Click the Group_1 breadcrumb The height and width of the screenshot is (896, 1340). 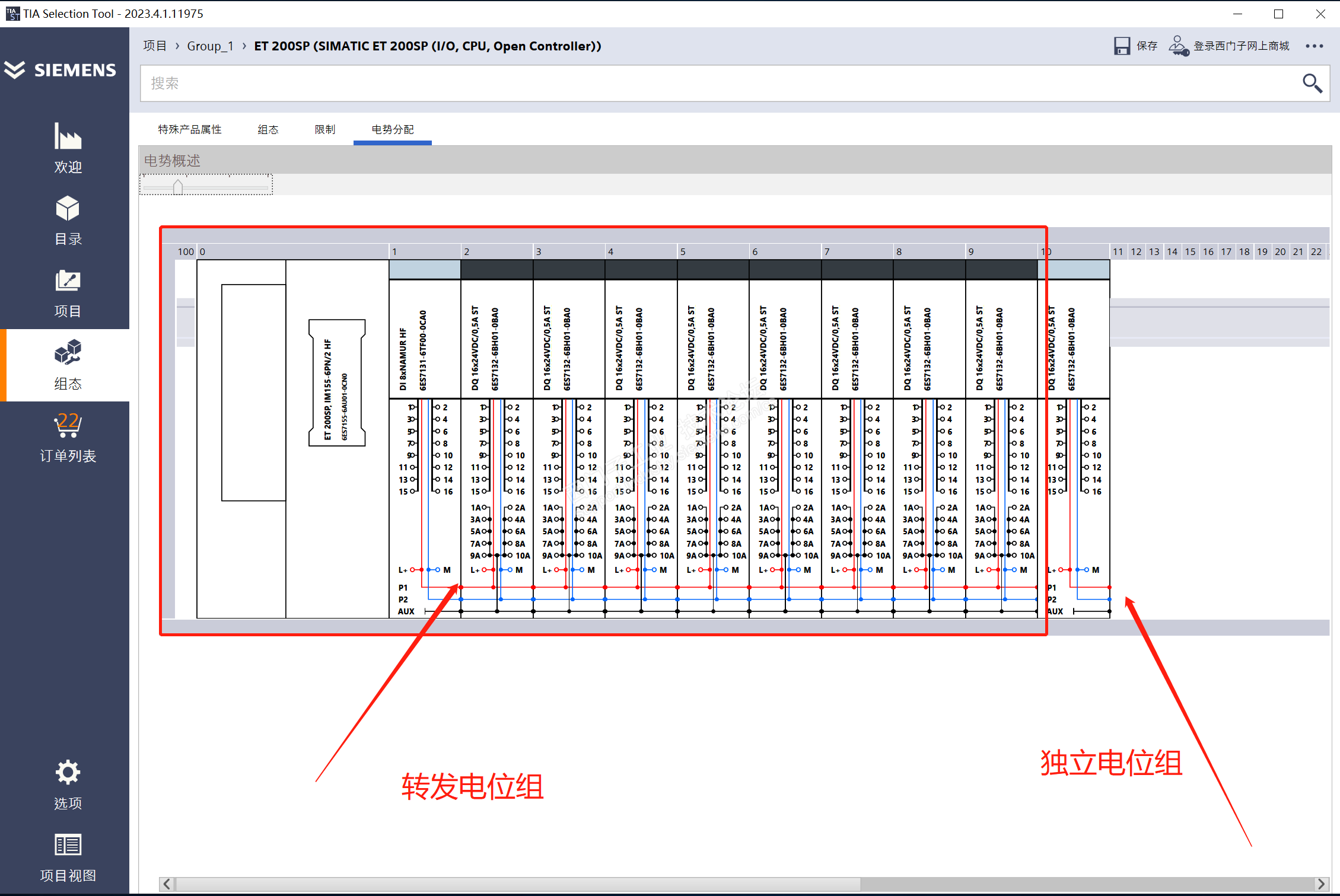click(210, 46)
